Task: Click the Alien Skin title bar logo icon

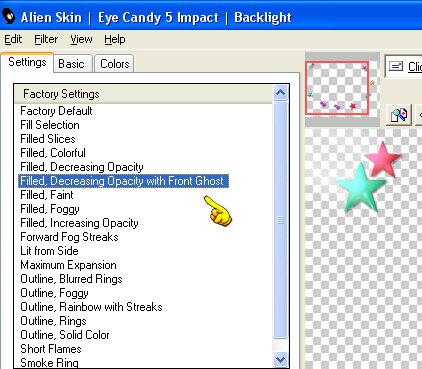Action: [8, 16]
